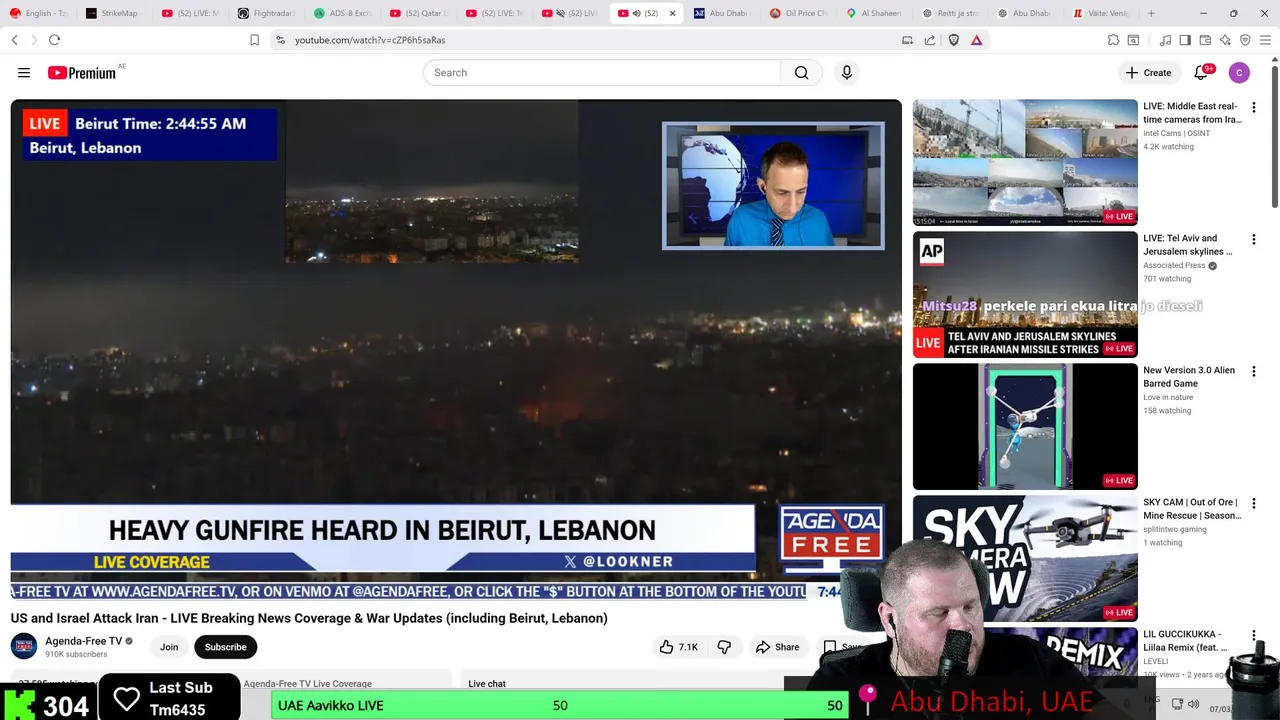Open the Brave Wallet icon

coord(1205,40)
